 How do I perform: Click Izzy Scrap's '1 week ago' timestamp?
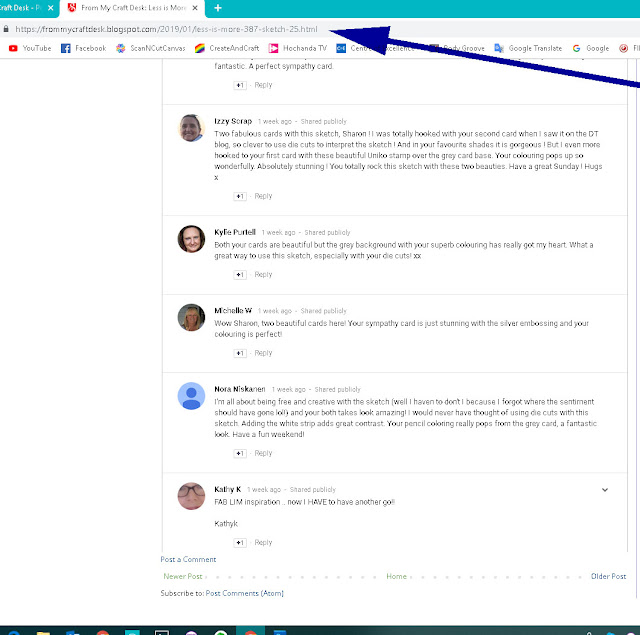275,122
